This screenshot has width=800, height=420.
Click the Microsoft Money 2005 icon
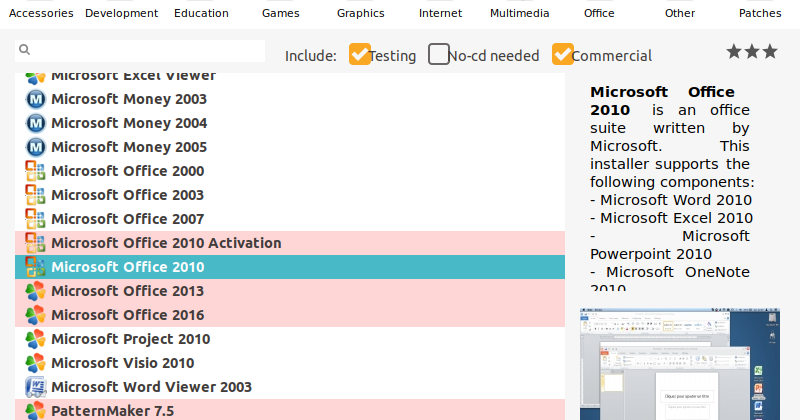coord(36,147)
